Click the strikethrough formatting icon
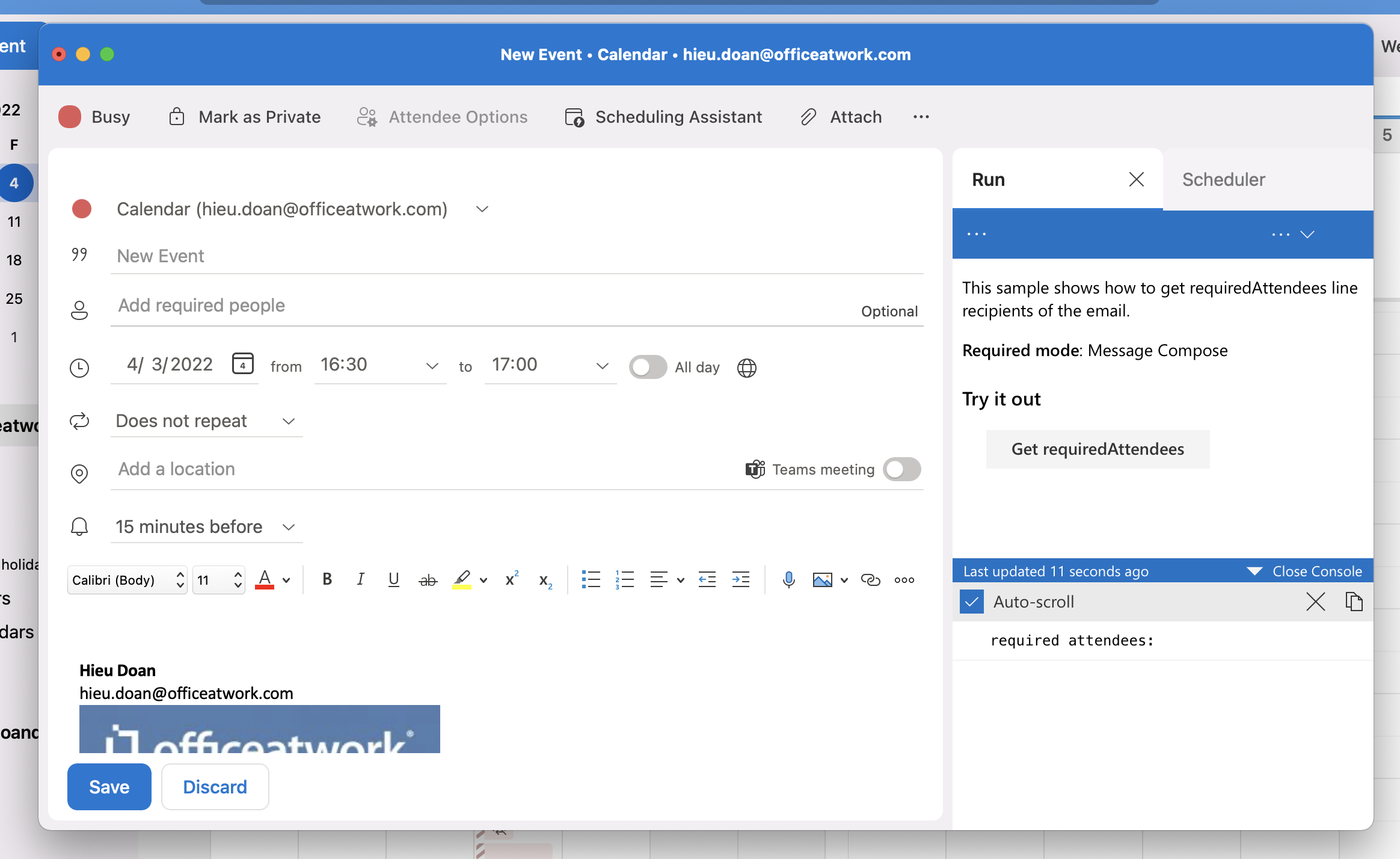This screenshot has width=1400, height=859. coord(428,580)
